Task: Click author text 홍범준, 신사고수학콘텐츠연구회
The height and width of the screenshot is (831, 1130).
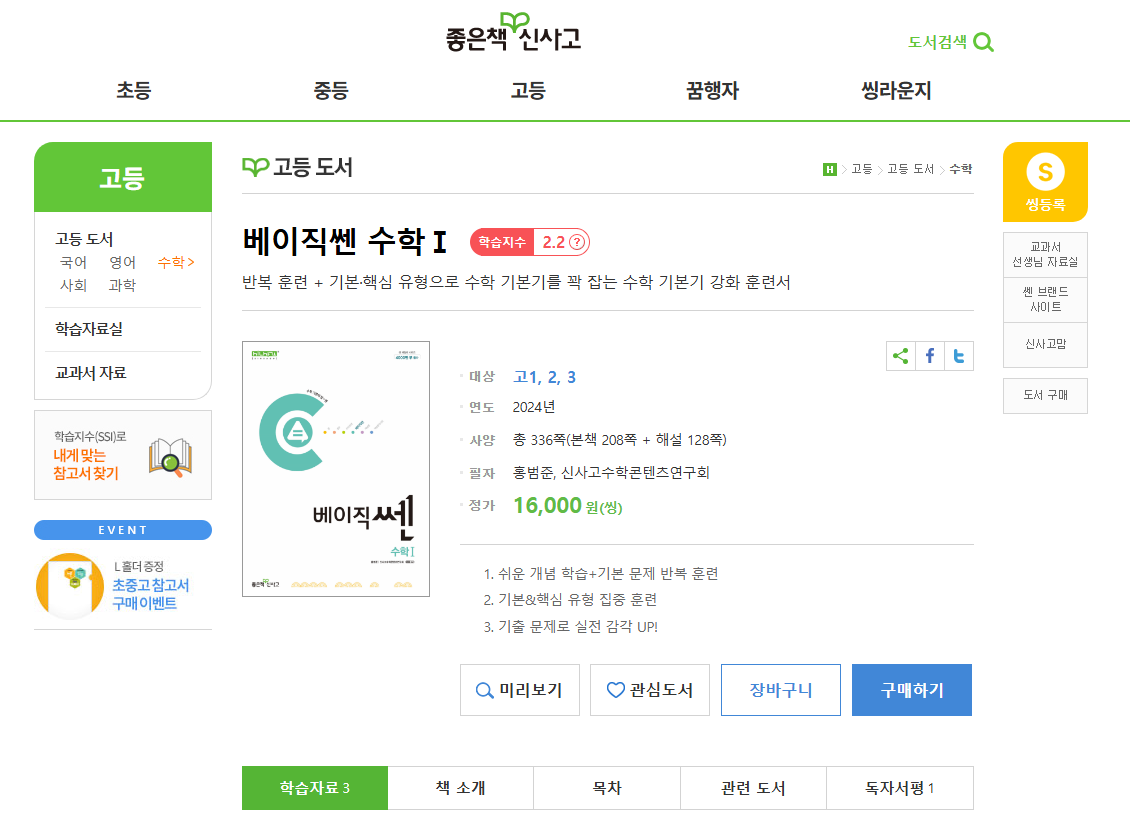Action: click(x=611, y=473)
